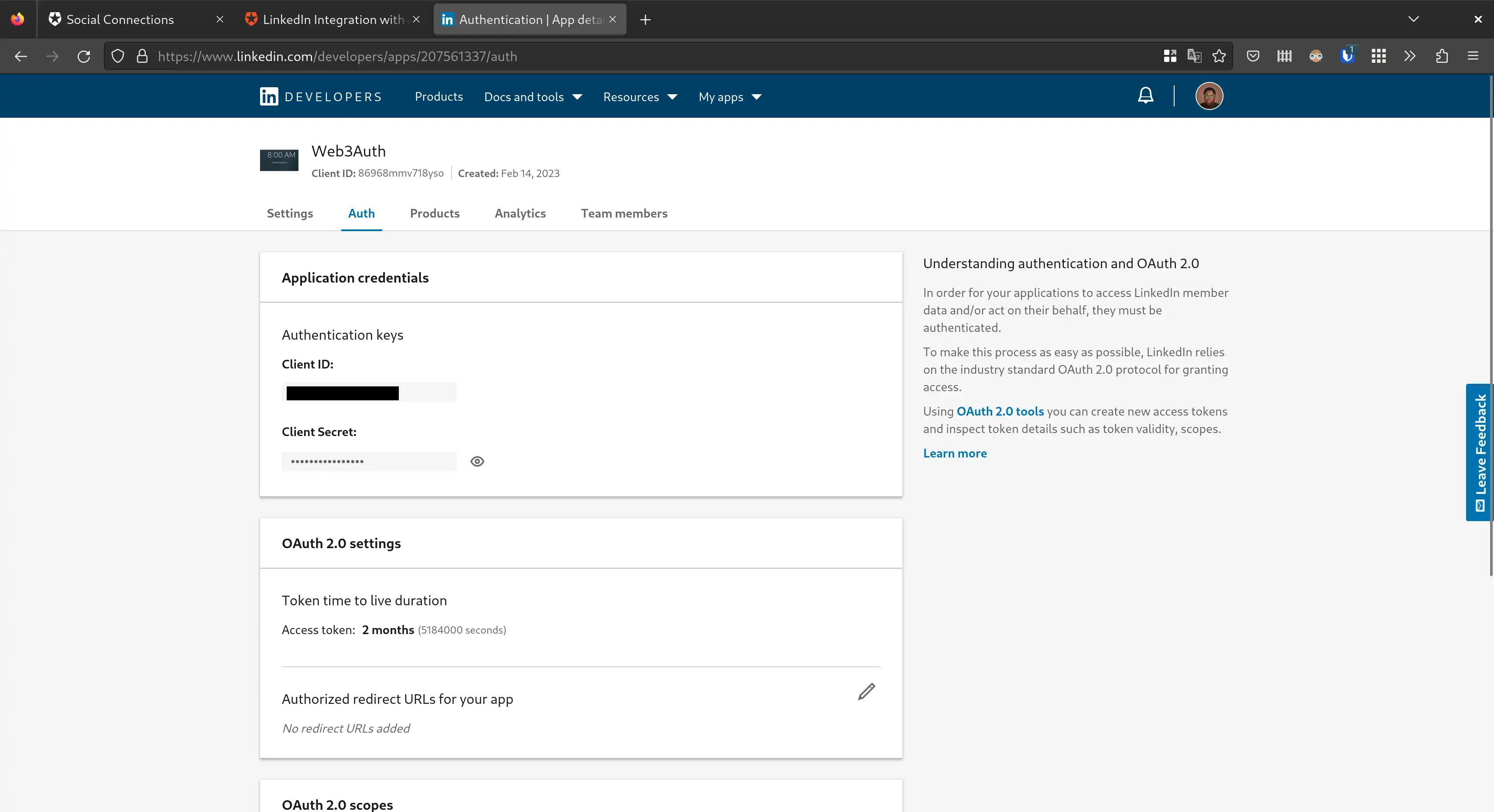Click the Learn more link

coord(955,453)
